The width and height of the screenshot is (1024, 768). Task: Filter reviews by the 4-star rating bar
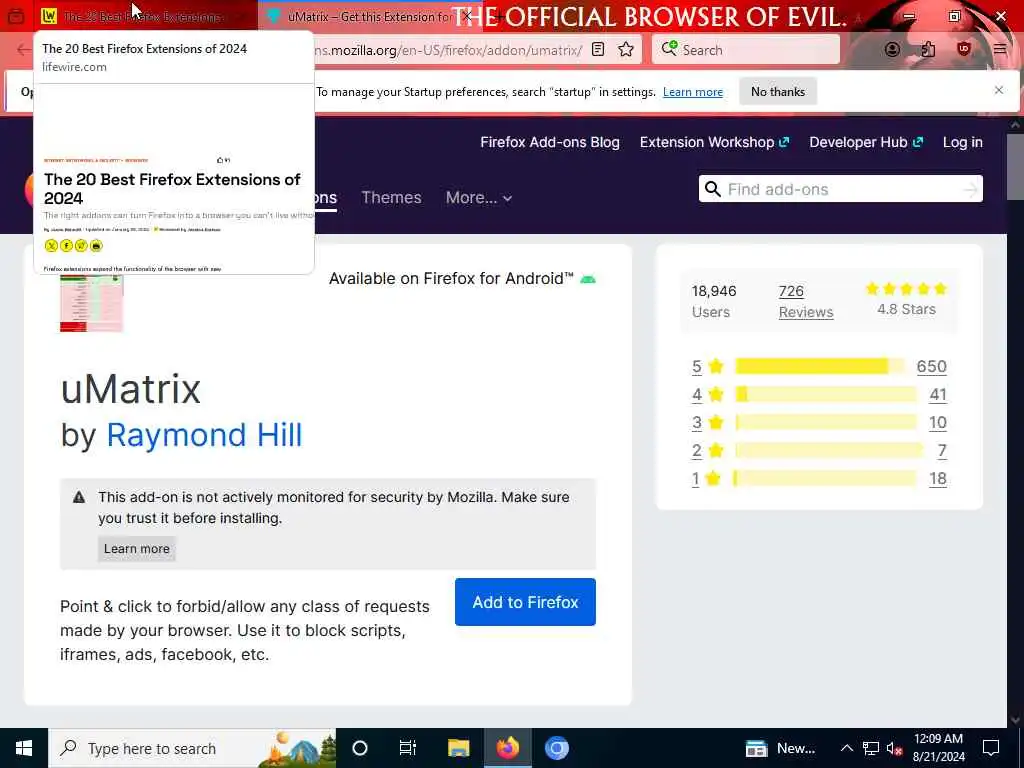[825, 394]
